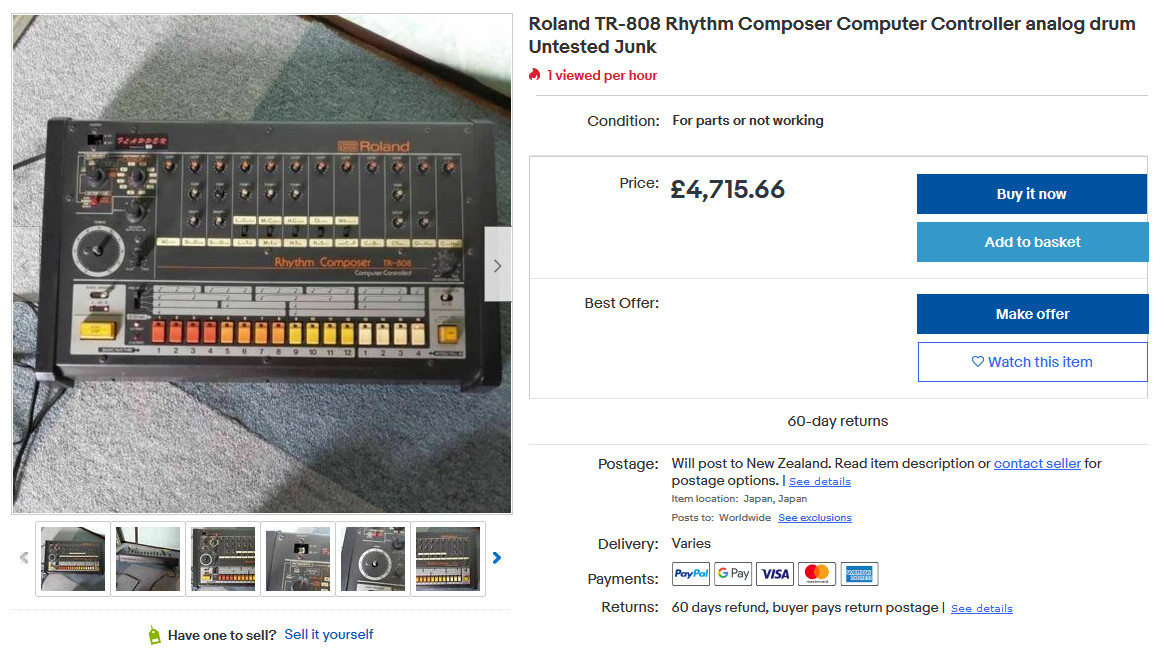Viewport: 1166px width, 654px height.
Task: Click the Visa card icon
Action: point(775,574)
